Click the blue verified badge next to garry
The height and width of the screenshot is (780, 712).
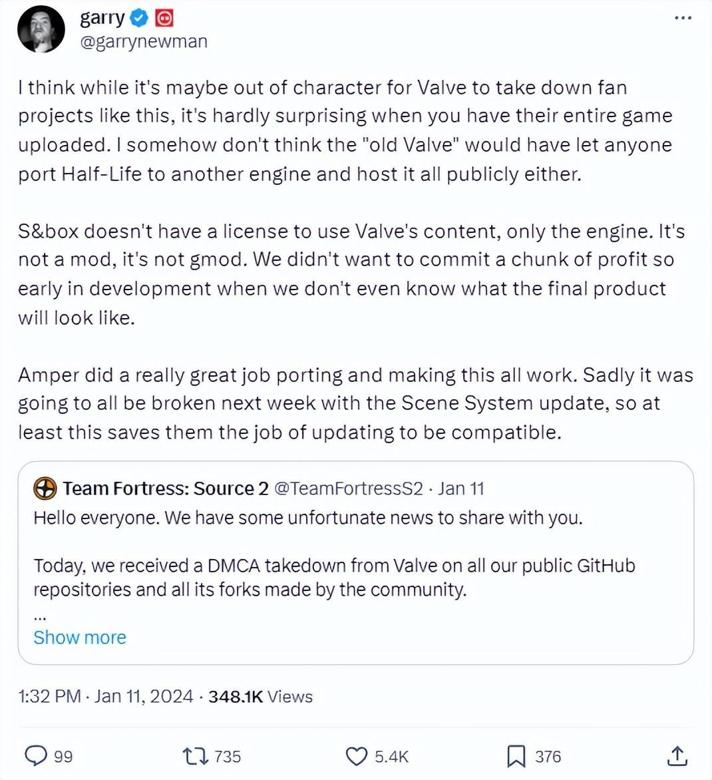point(140,18)
